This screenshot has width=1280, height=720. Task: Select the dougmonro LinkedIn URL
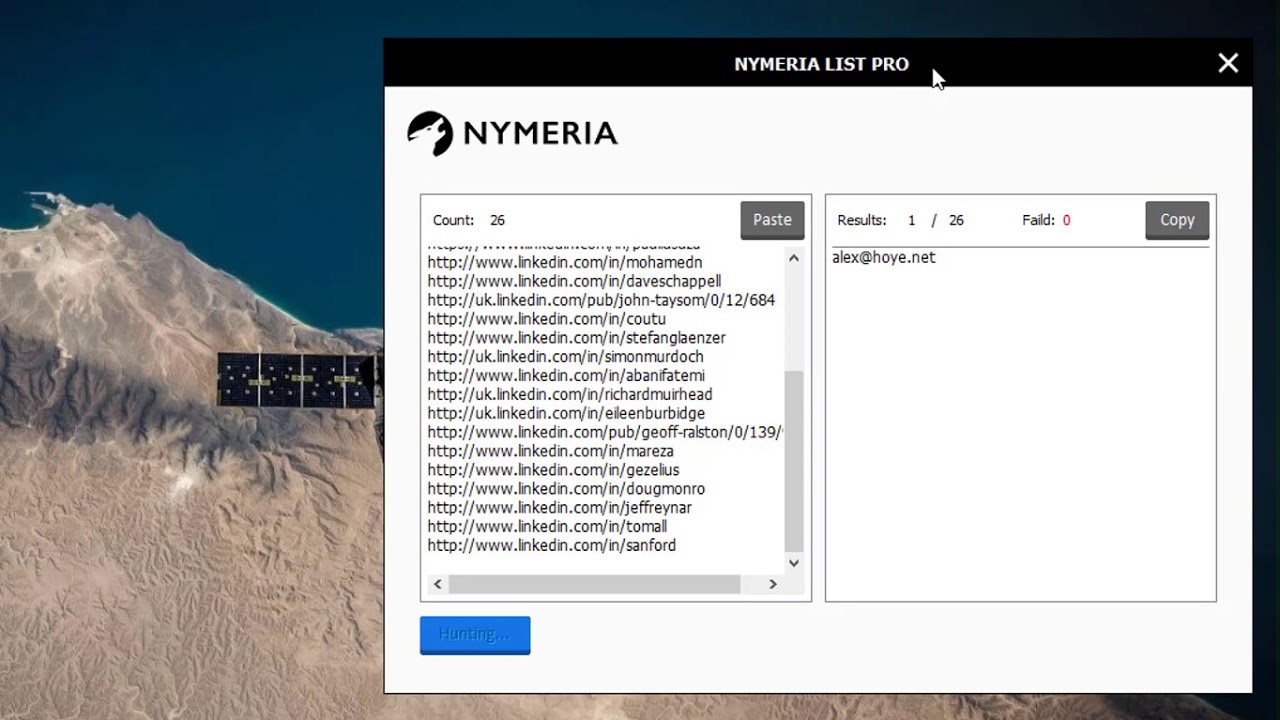tap(566, 489)
